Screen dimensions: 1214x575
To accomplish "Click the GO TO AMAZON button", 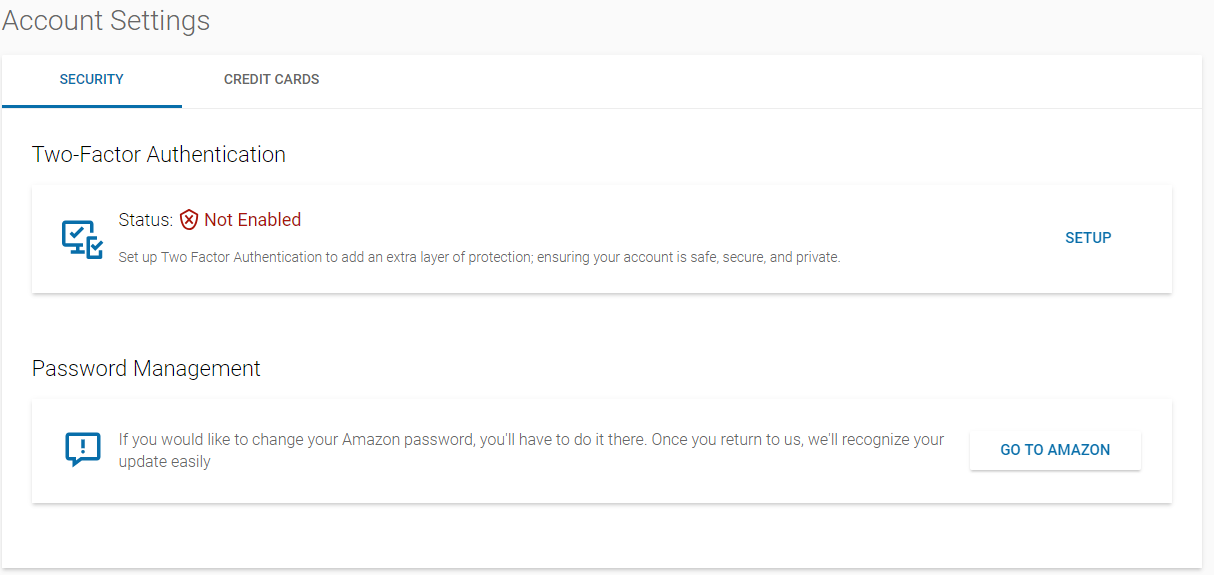I will 1055,450.
